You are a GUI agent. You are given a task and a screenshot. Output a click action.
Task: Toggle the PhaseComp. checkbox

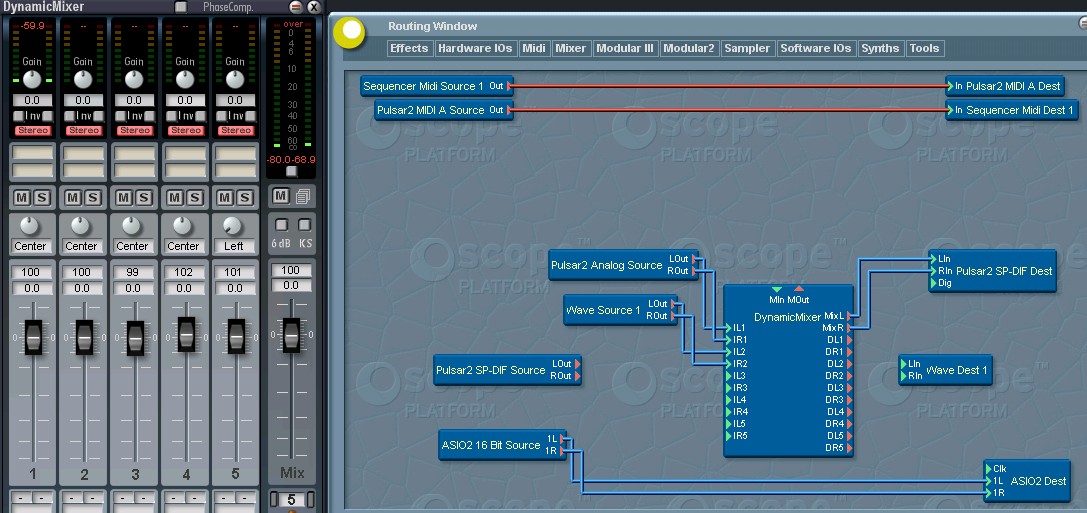[x=181, y=7]
